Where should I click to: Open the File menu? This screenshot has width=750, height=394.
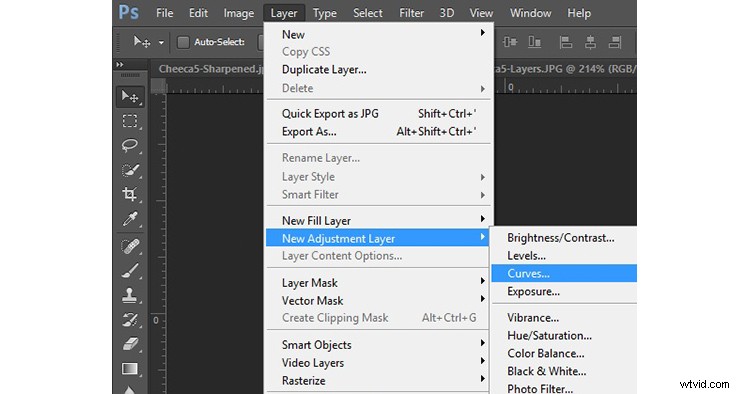coord(165,13)
